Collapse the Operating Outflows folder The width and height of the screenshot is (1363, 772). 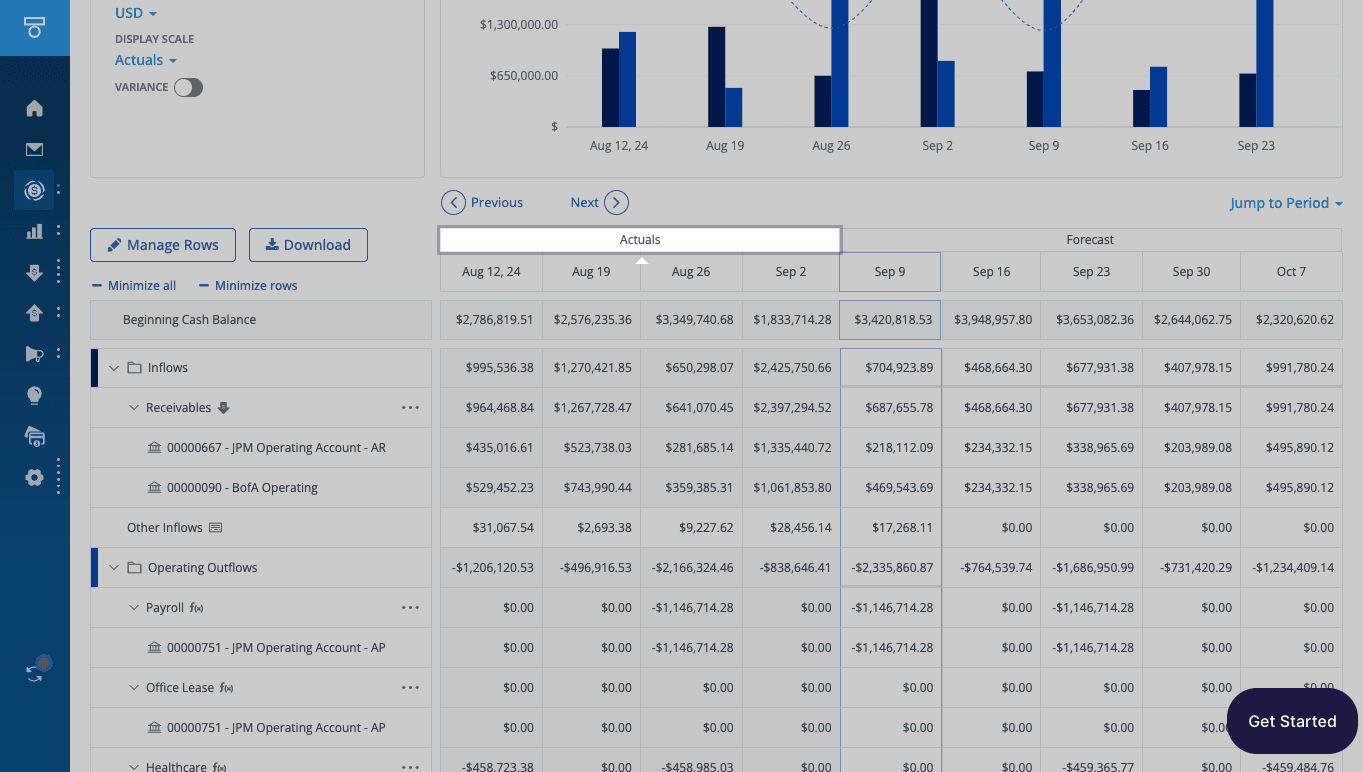[x=114, y=568]
